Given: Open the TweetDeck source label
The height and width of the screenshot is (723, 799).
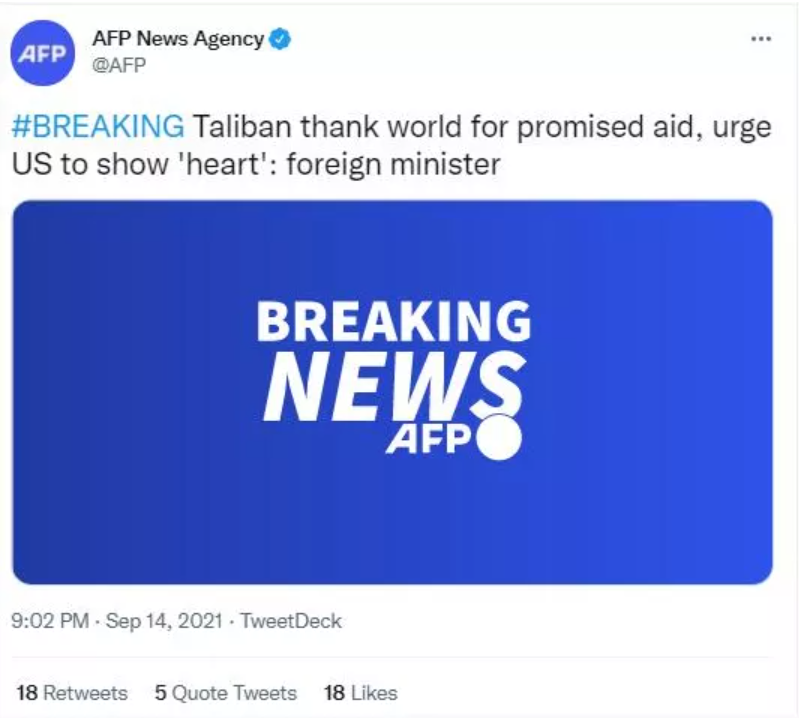Looking at the screenshot, I should tap(293, 621).
